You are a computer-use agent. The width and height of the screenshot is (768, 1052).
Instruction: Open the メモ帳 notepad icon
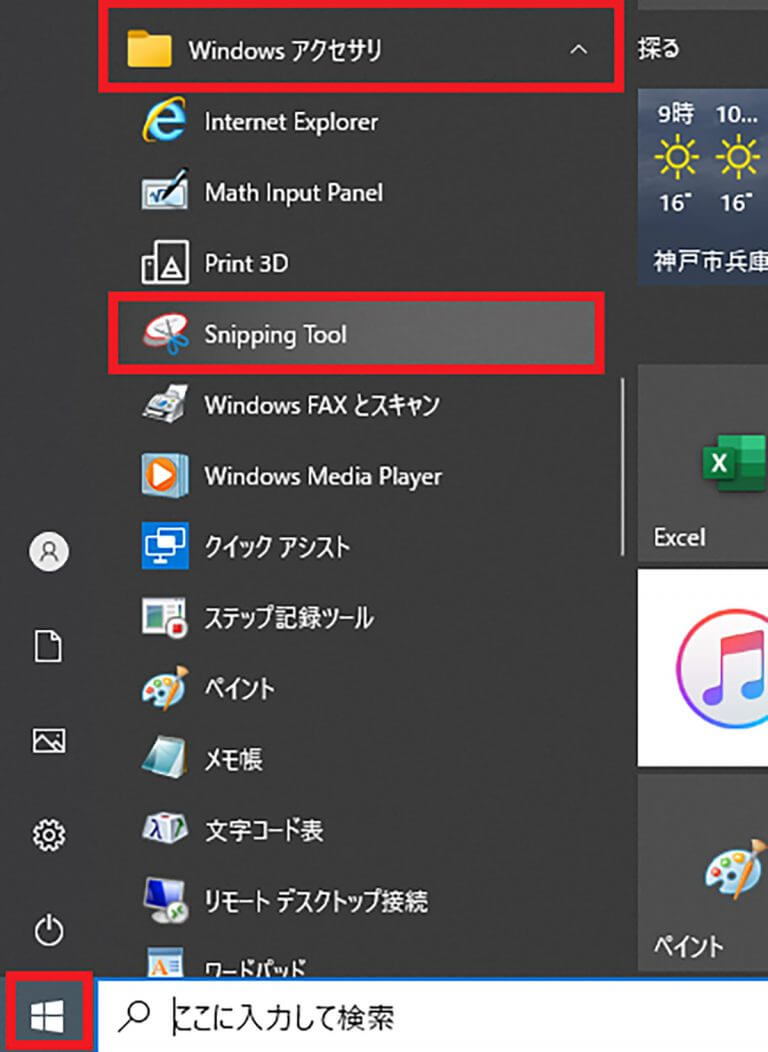point(165,758)
